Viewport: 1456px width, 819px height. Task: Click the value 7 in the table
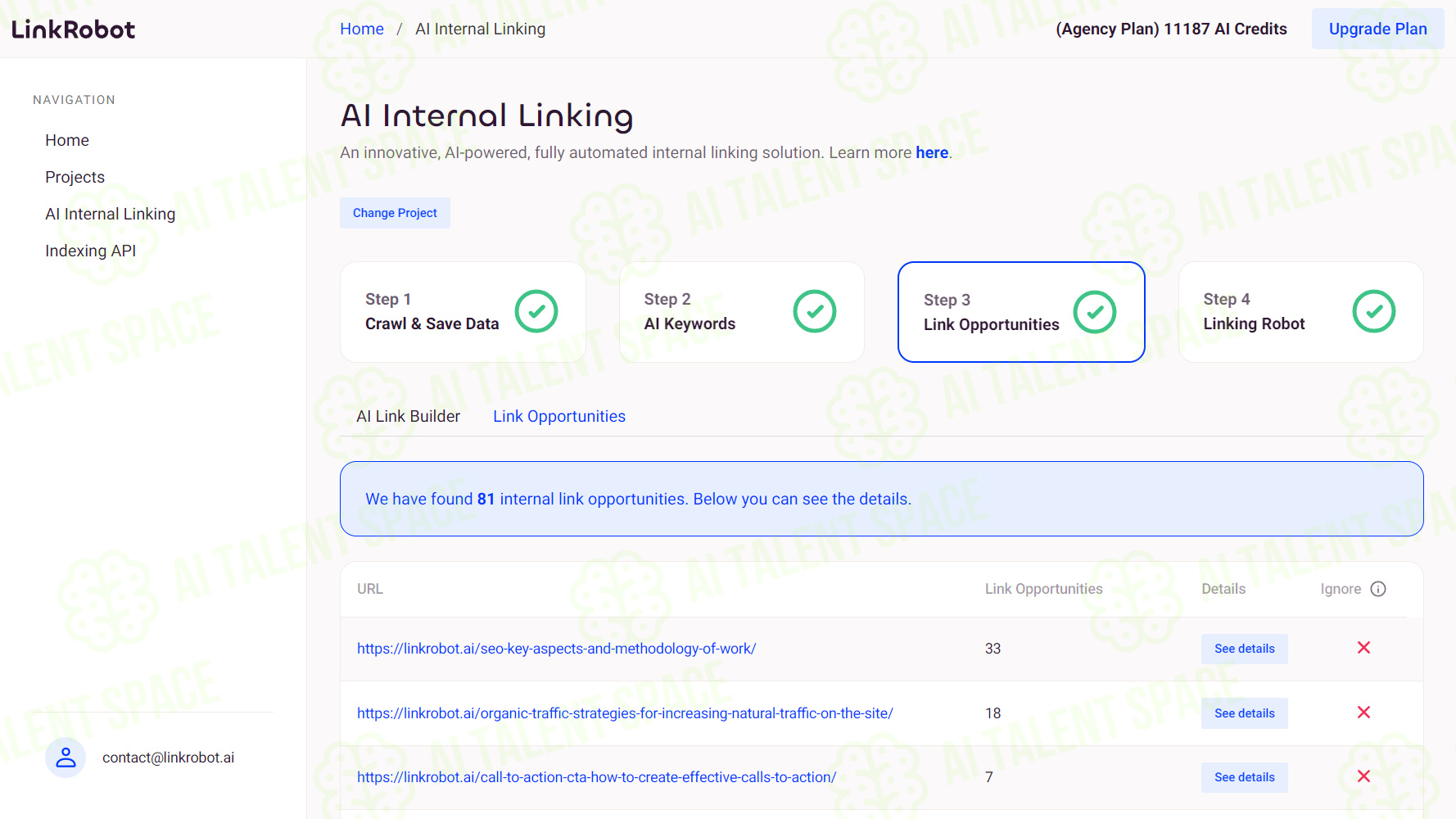(989, 777)
